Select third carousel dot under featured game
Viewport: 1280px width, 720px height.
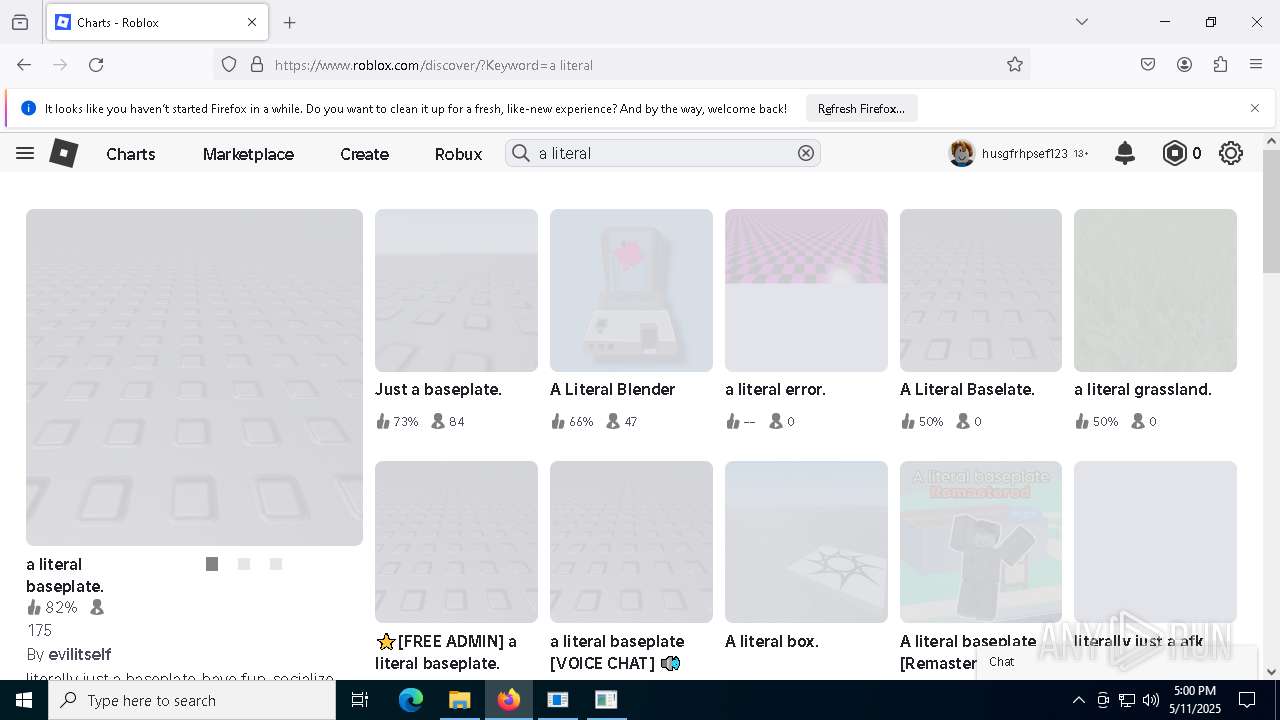point(276,564)
